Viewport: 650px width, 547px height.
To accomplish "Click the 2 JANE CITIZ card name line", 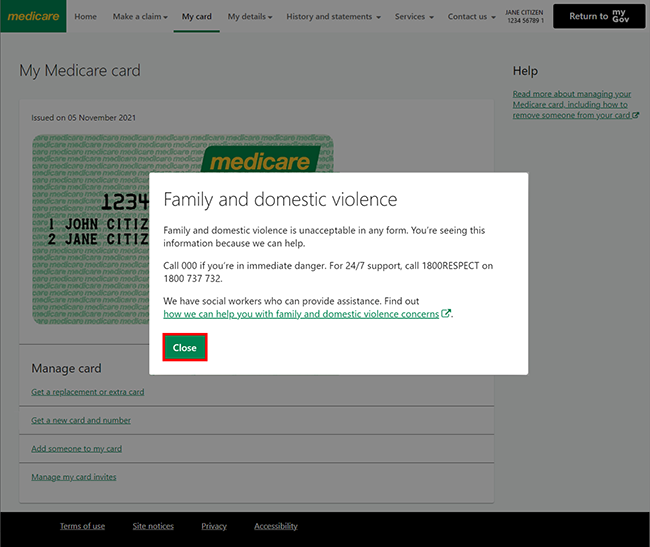I will tap(98, 239).
